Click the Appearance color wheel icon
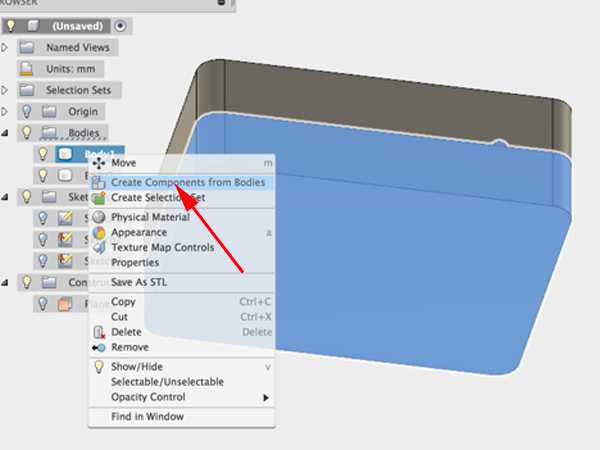This screenshot has height=450, width=600. coord(99,232)
